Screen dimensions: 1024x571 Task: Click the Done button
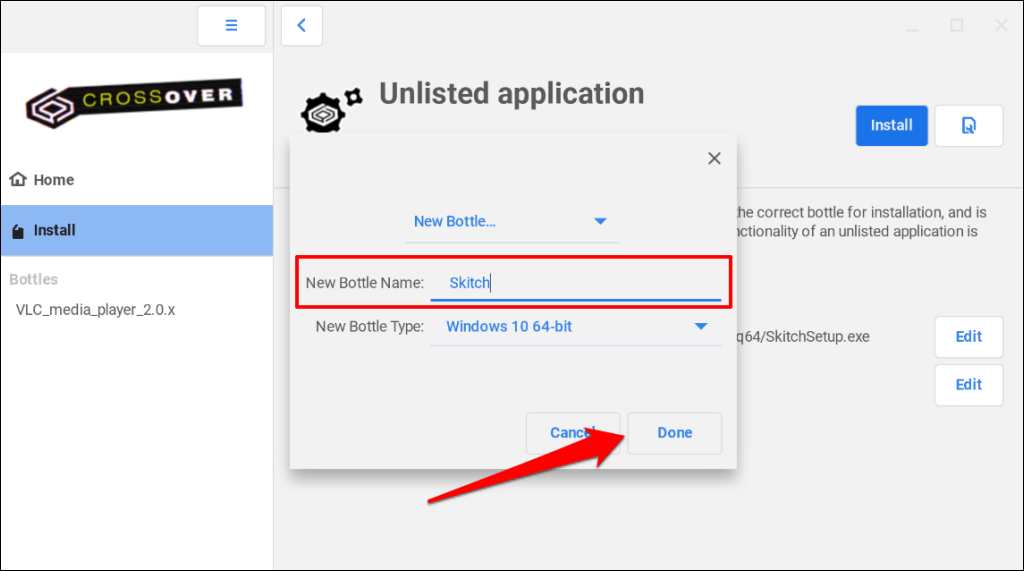point(675,432)
